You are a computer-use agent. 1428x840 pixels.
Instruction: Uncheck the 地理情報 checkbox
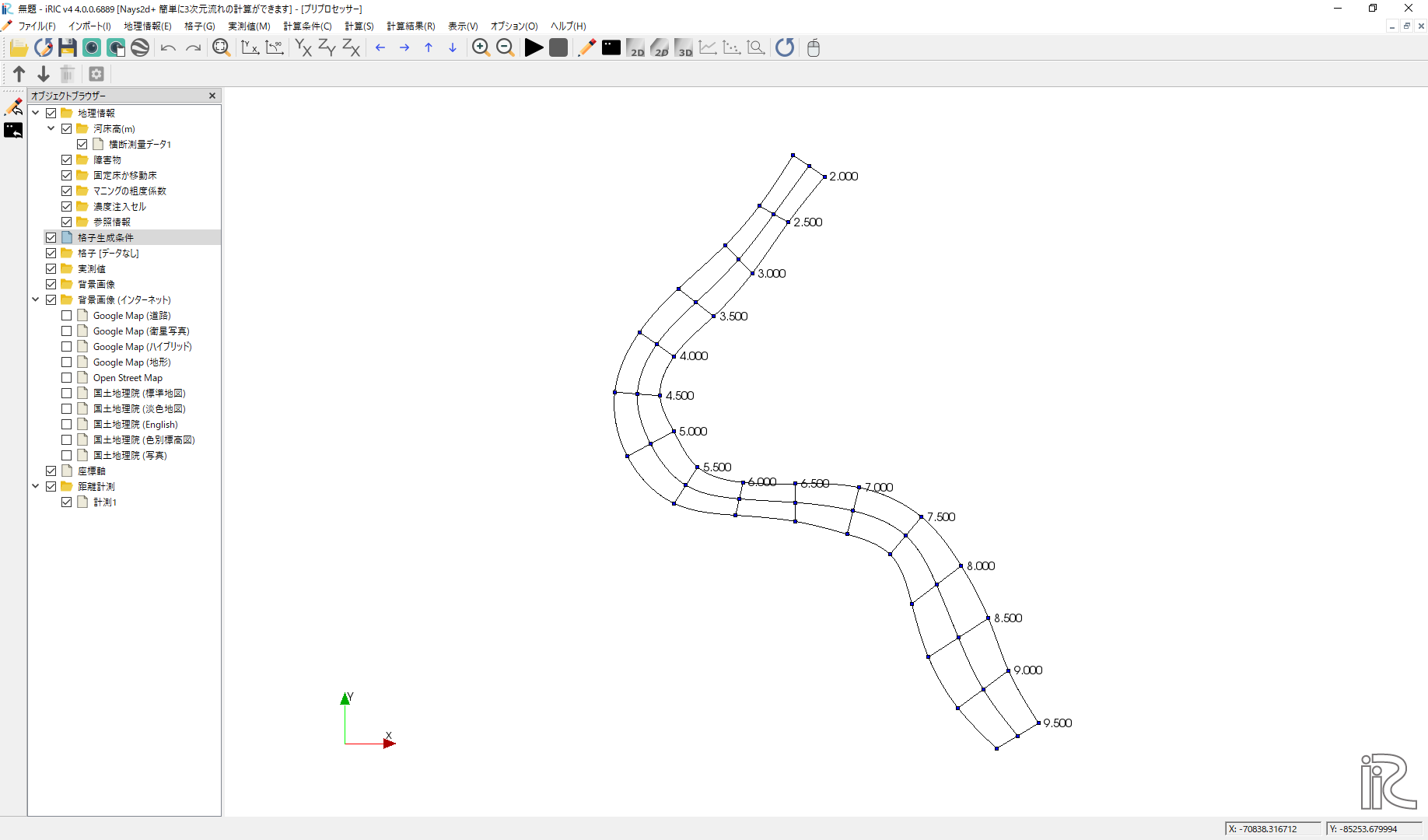click(x=51, y=113)
